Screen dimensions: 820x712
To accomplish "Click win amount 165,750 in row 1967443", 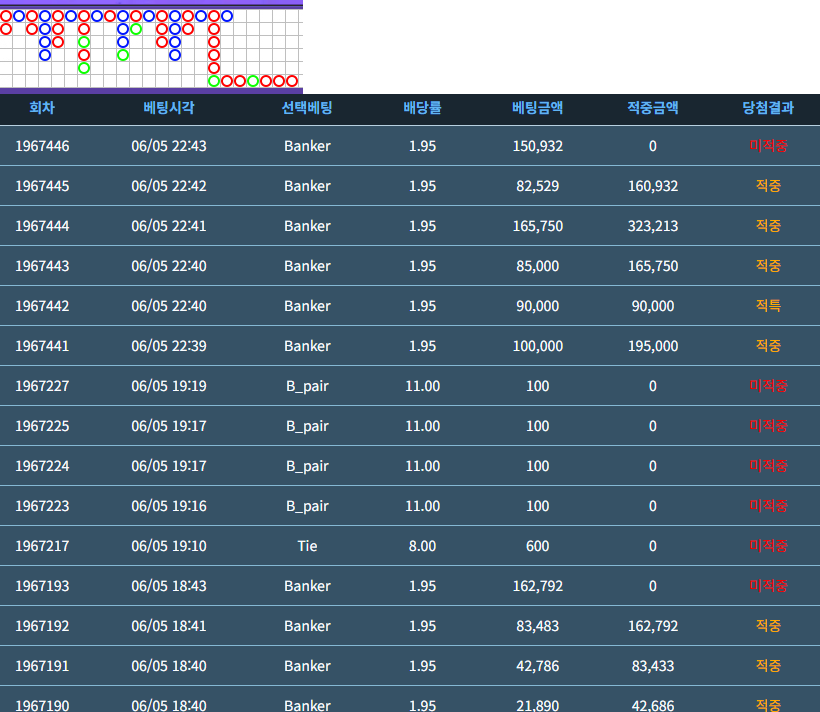I will 653,266.
